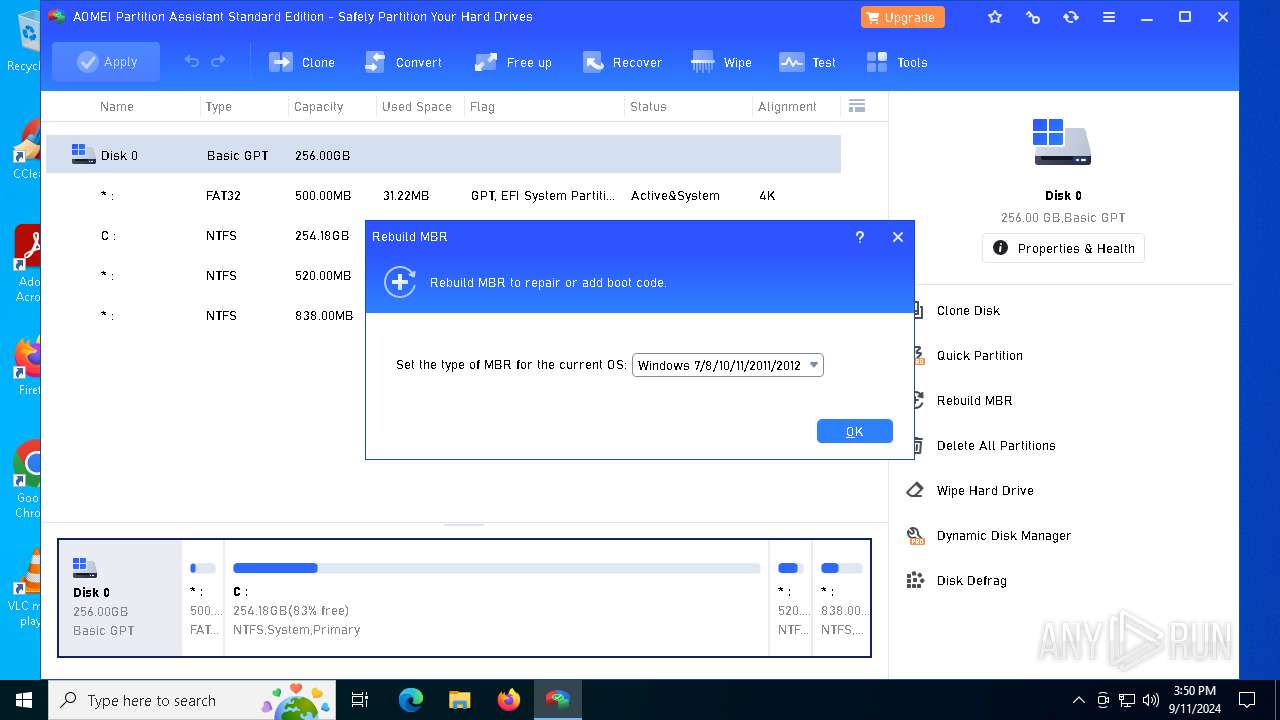Open the hamburger menu icon

(x=1109, y=17)
